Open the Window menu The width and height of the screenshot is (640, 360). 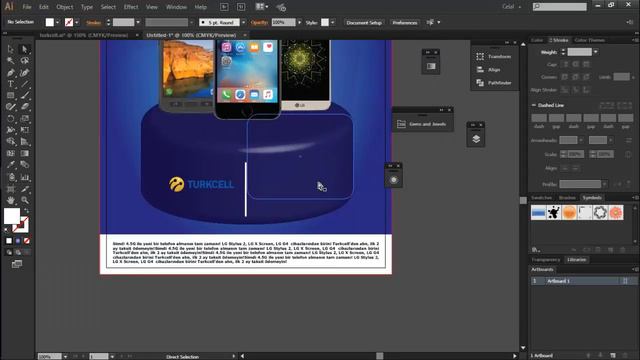[176, 7]
